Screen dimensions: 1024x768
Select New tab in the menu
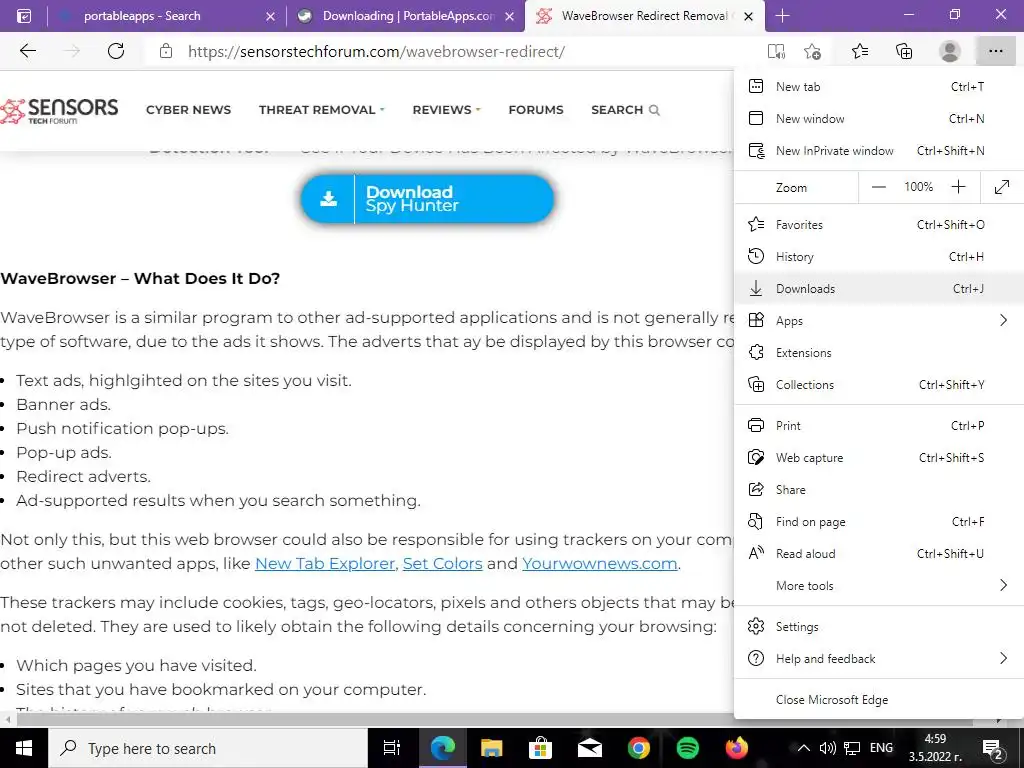click(878, 87)
